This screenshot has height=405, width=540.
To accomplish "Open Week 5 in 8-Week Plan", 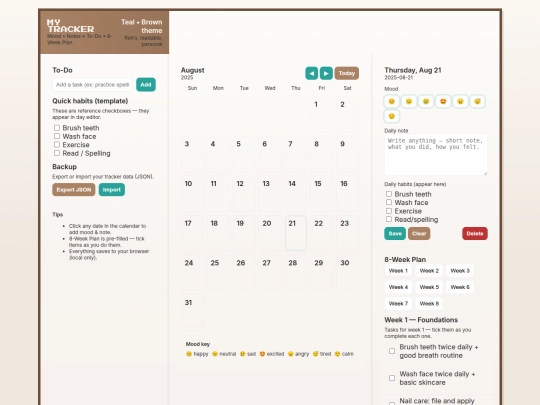I will (429, 287).
